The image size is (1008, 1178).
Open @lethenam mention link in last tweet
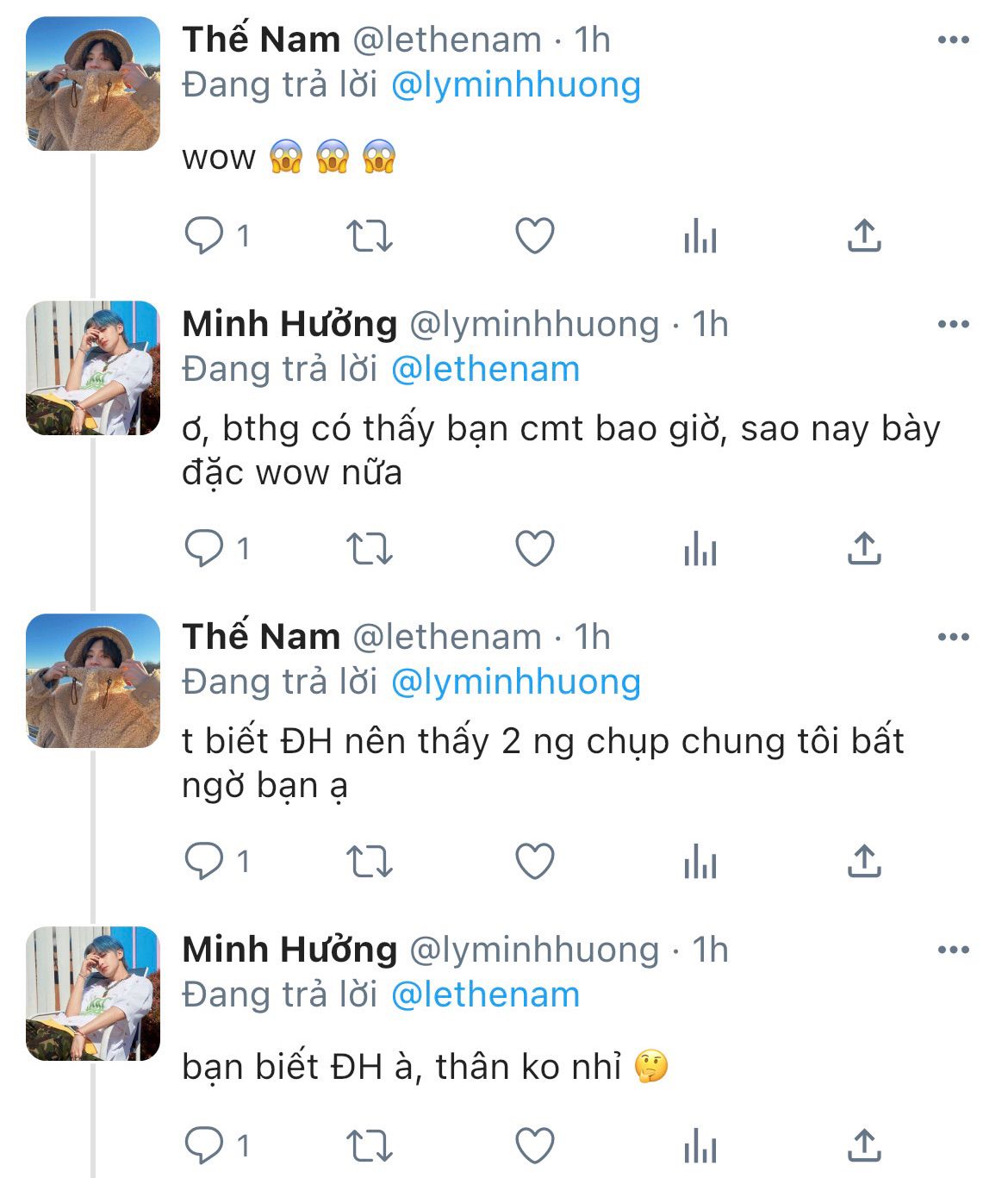tap(485, 995)
